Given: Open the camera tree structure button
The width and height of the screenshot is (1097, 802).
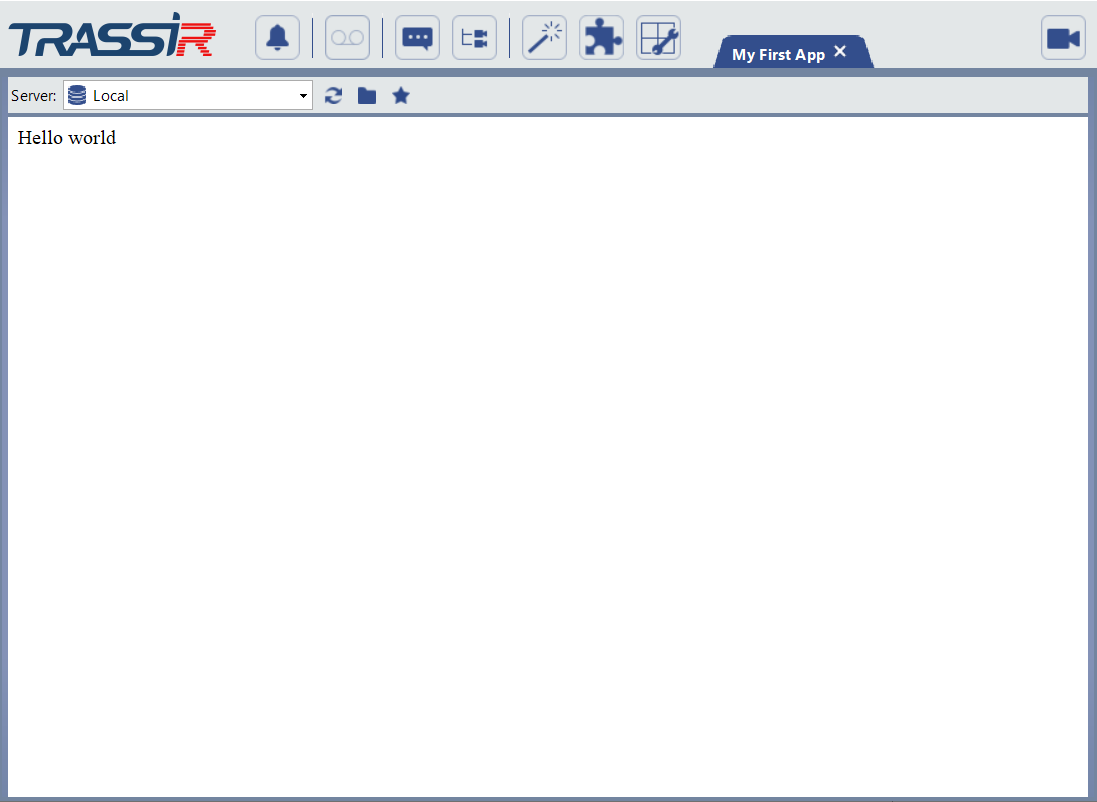Looking at the screenshot, I should tap(474, 38).
